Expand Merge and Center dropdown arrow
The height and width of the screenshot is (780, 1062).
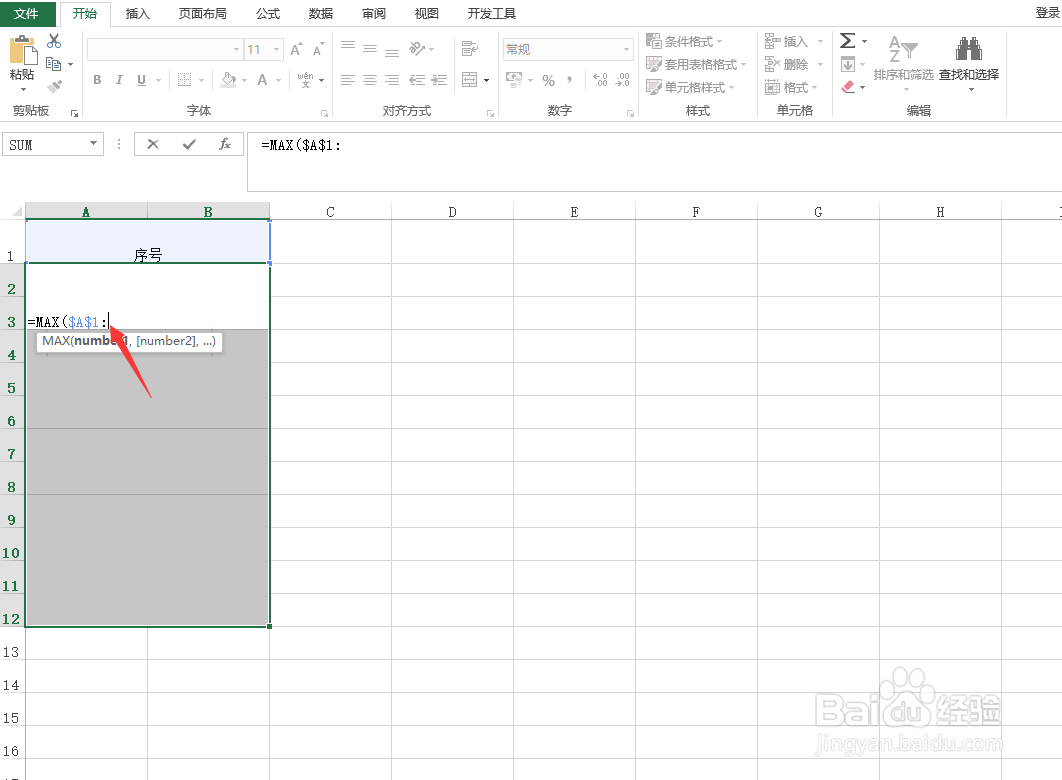pos(487,81)
